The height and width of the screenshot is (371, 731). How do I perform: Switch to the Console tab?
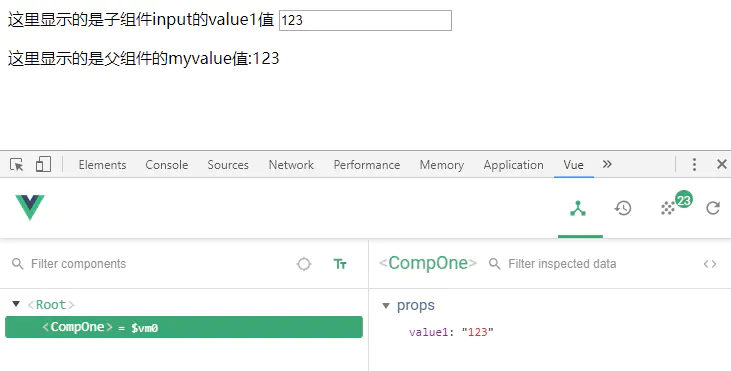tap(167, 165)
